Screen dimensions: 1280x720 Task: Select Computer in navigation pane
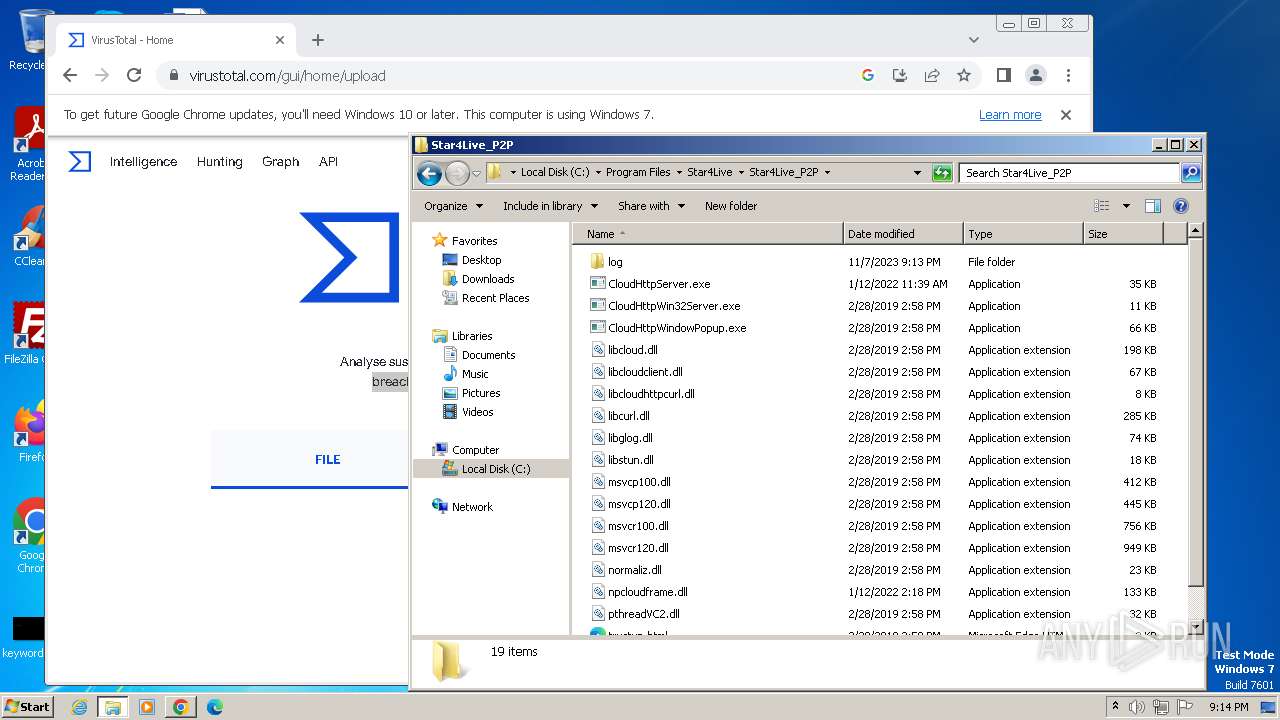click(x=475, y=450)
